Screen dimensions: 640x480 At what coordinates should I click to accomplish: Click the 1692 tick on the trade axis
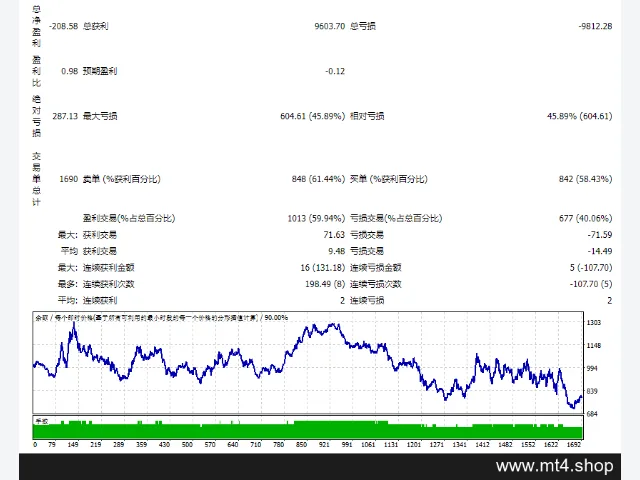(573, 444)
